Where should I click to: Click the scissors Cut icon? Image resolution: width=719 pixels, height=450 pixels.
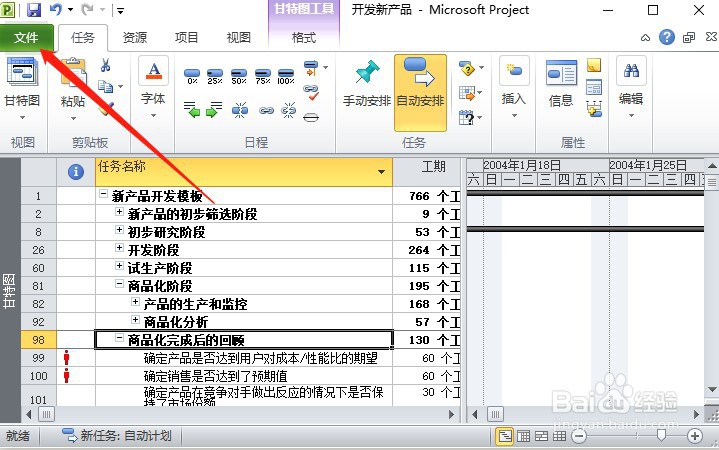click(105, 65)
